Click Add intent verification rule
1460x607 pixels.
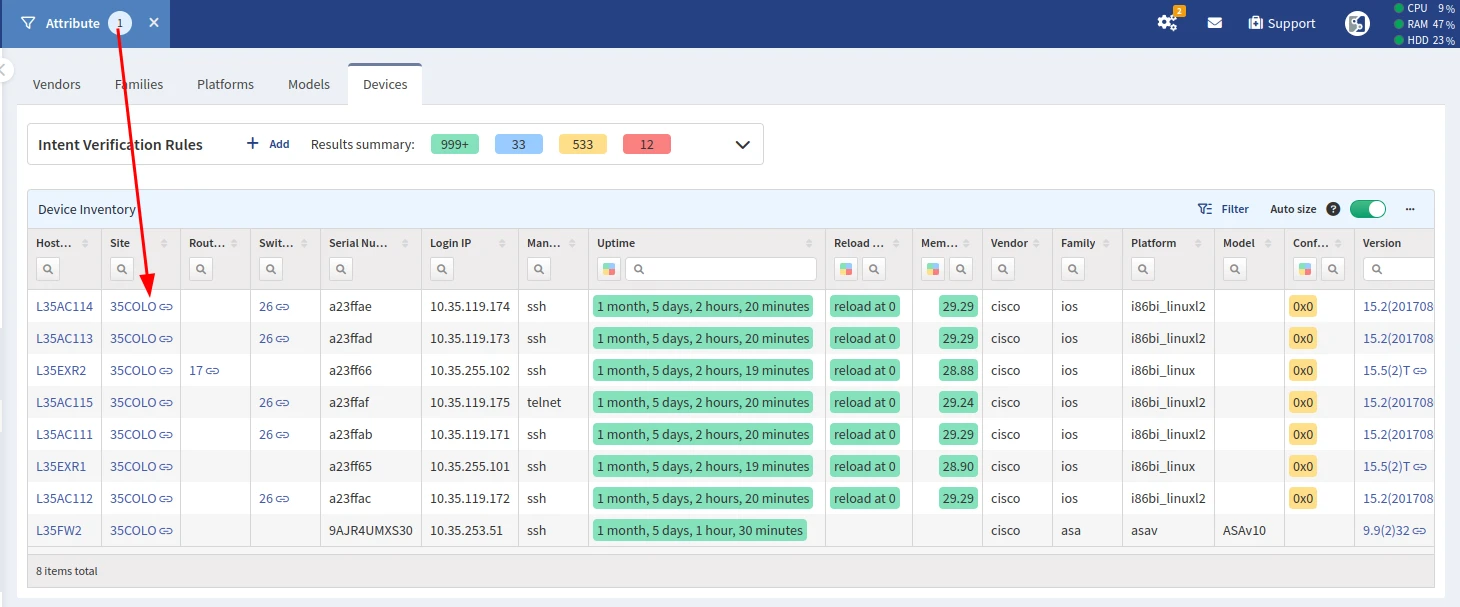268,144
